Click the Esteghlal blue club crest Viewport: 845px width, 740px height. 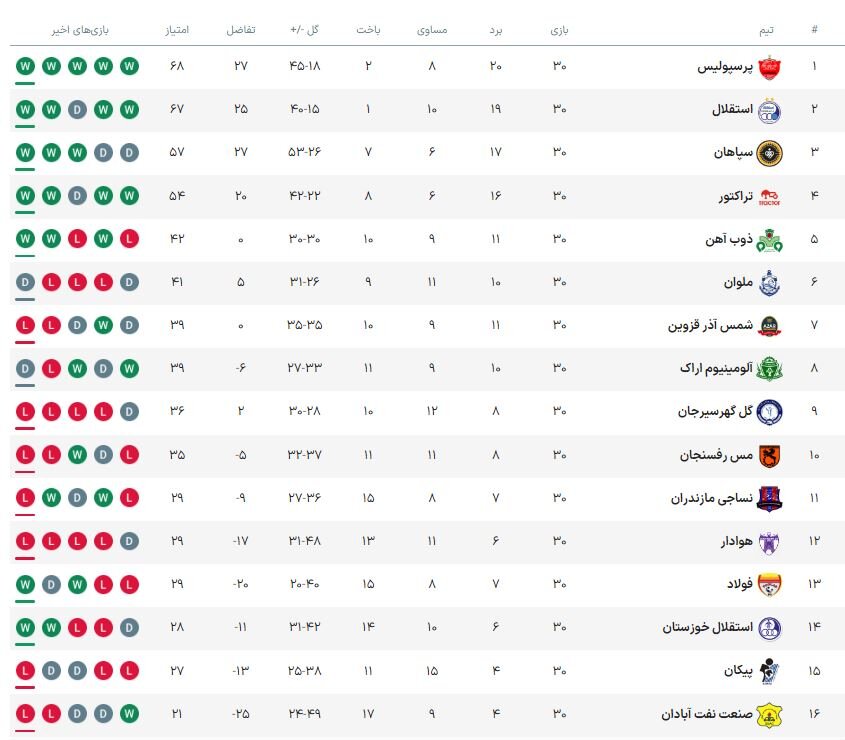[769, 110]
